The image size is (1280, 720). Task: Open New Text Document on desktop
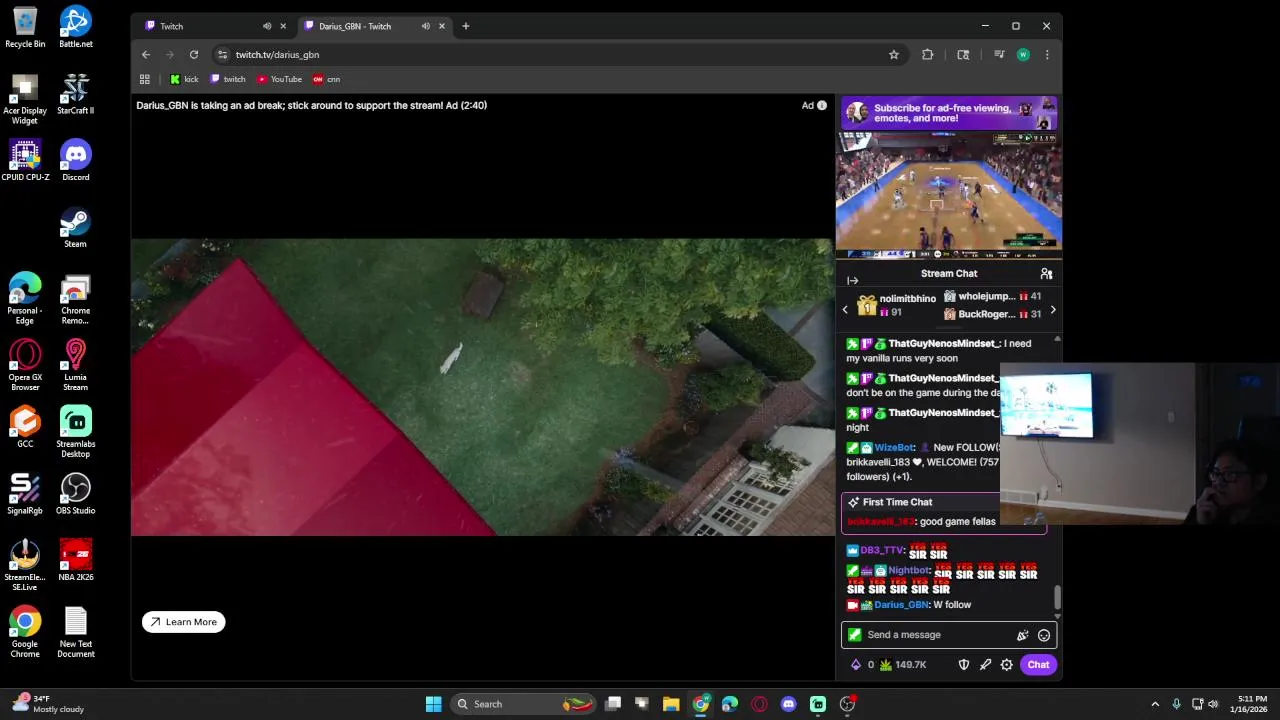coord(75,632)
